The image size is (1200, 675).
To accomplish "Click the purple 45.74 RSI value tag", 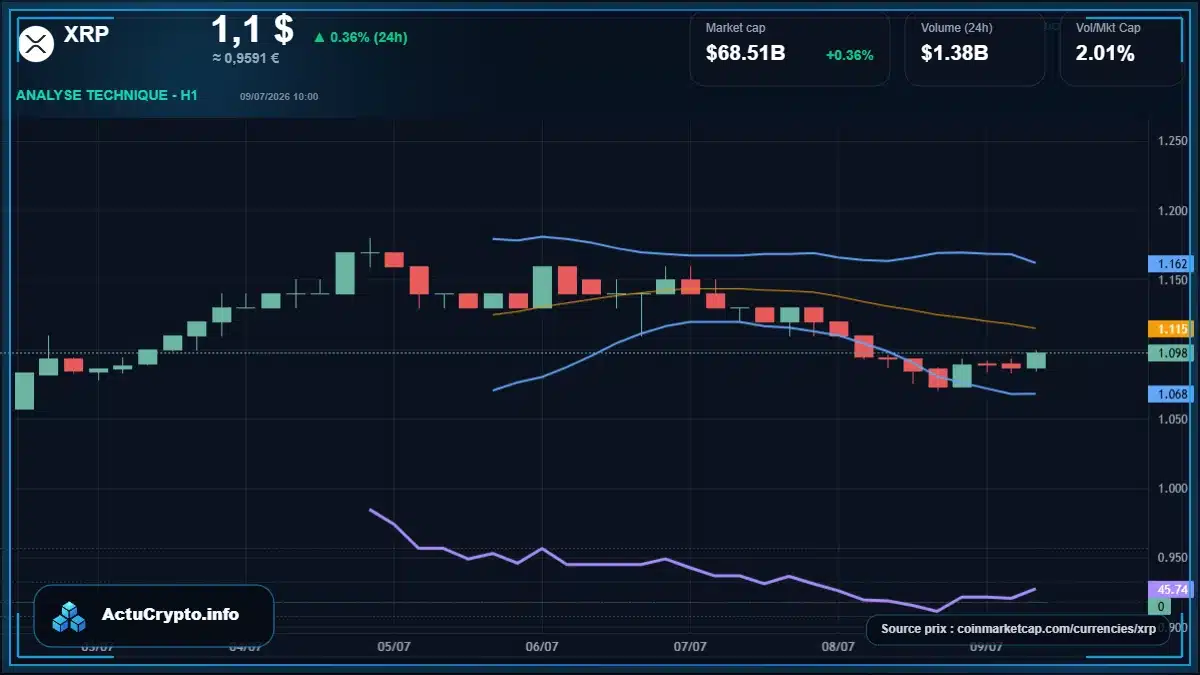I will point(1169,590).
